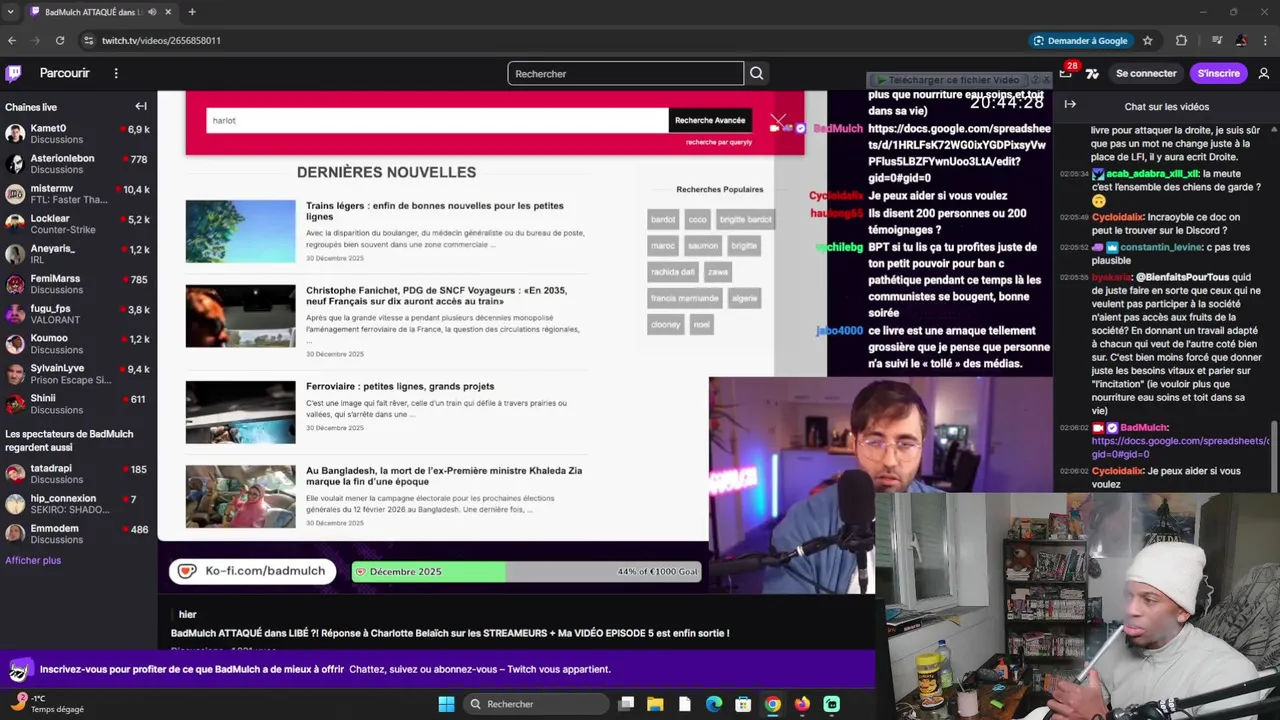1280x720 pixels.
Task: Click the acab_adabra_xlll_xll username in chat
Action: (x=1152, y=174)
